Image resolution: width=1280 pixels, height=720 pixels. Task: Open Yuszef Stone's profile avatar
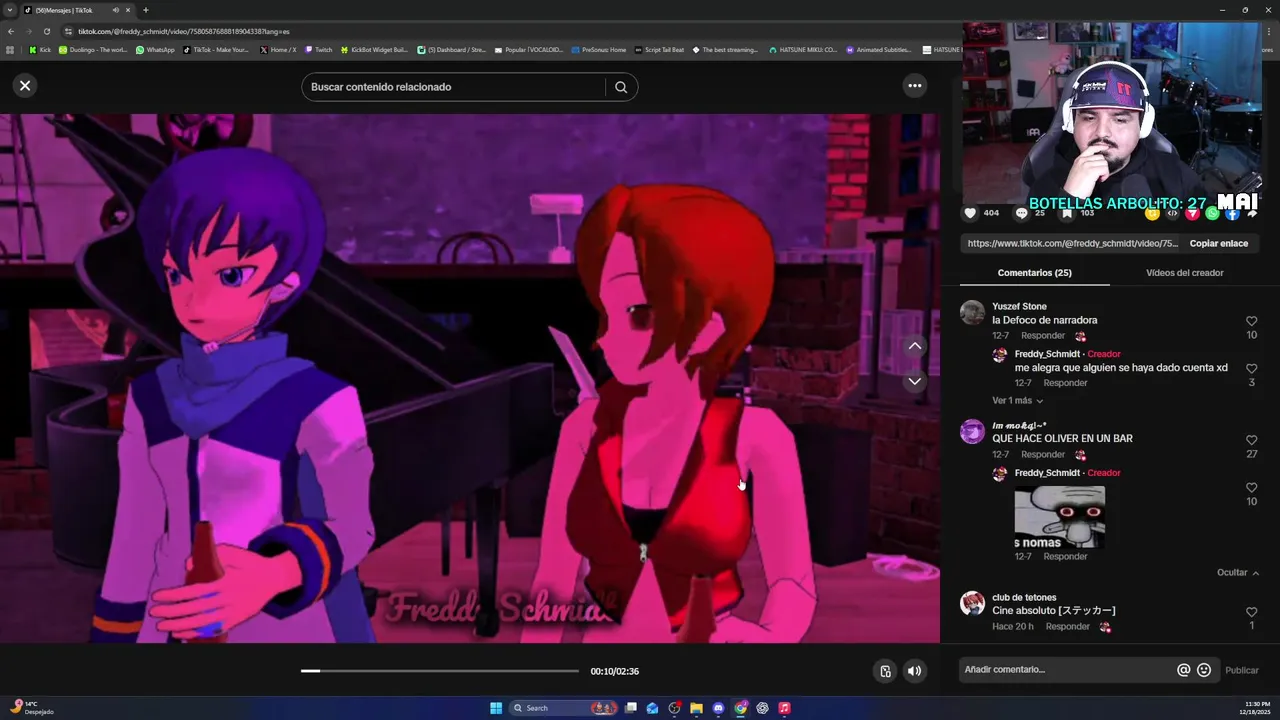click(x=972, y=313)
